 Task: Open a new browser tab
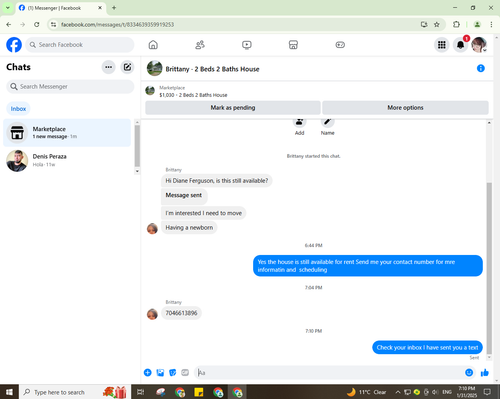(x=114, y=8)
